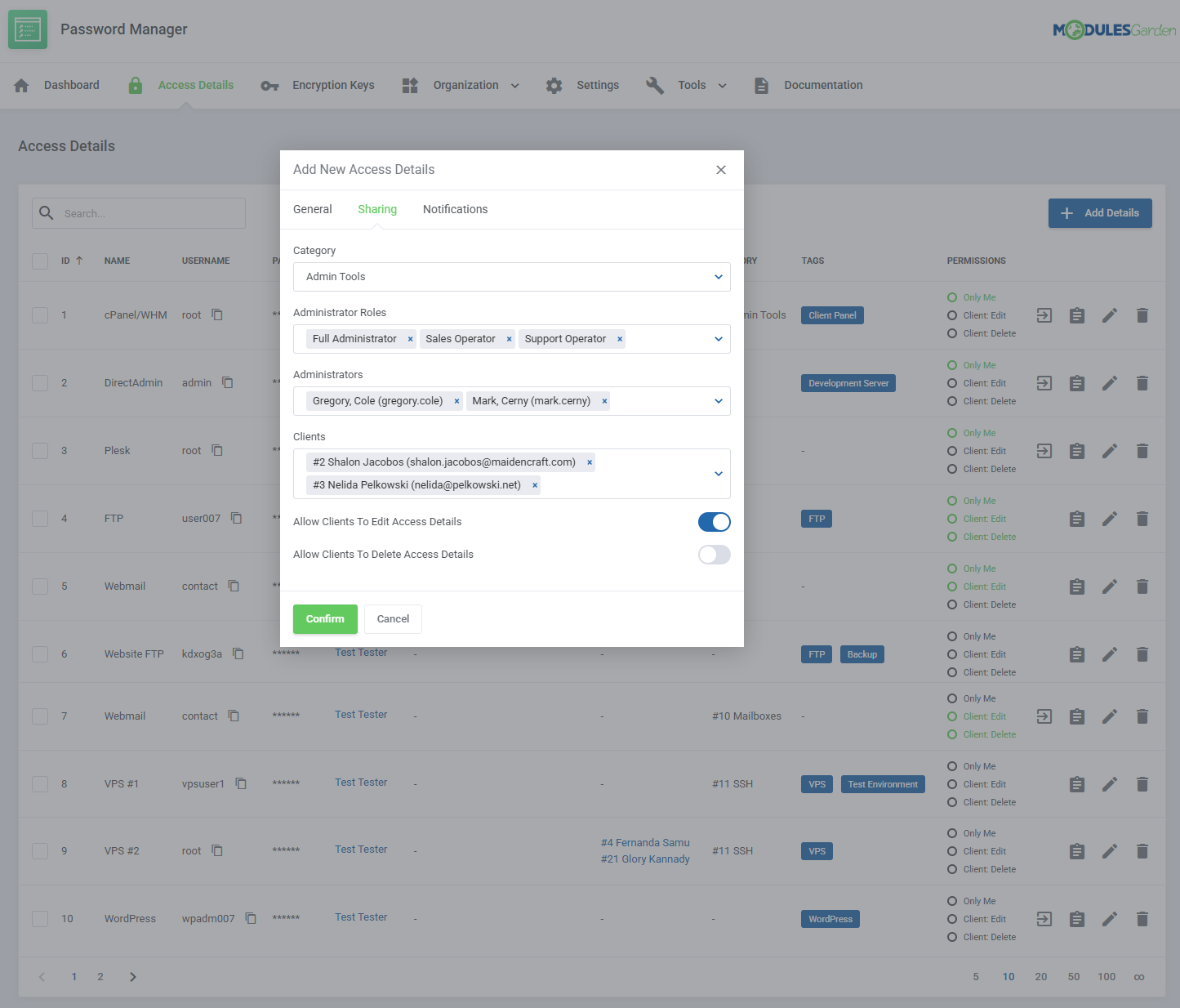The height and width of the screenshot is (1008, 1180).
Task: Copy username icon in Website FTP row
Action: 238,653
